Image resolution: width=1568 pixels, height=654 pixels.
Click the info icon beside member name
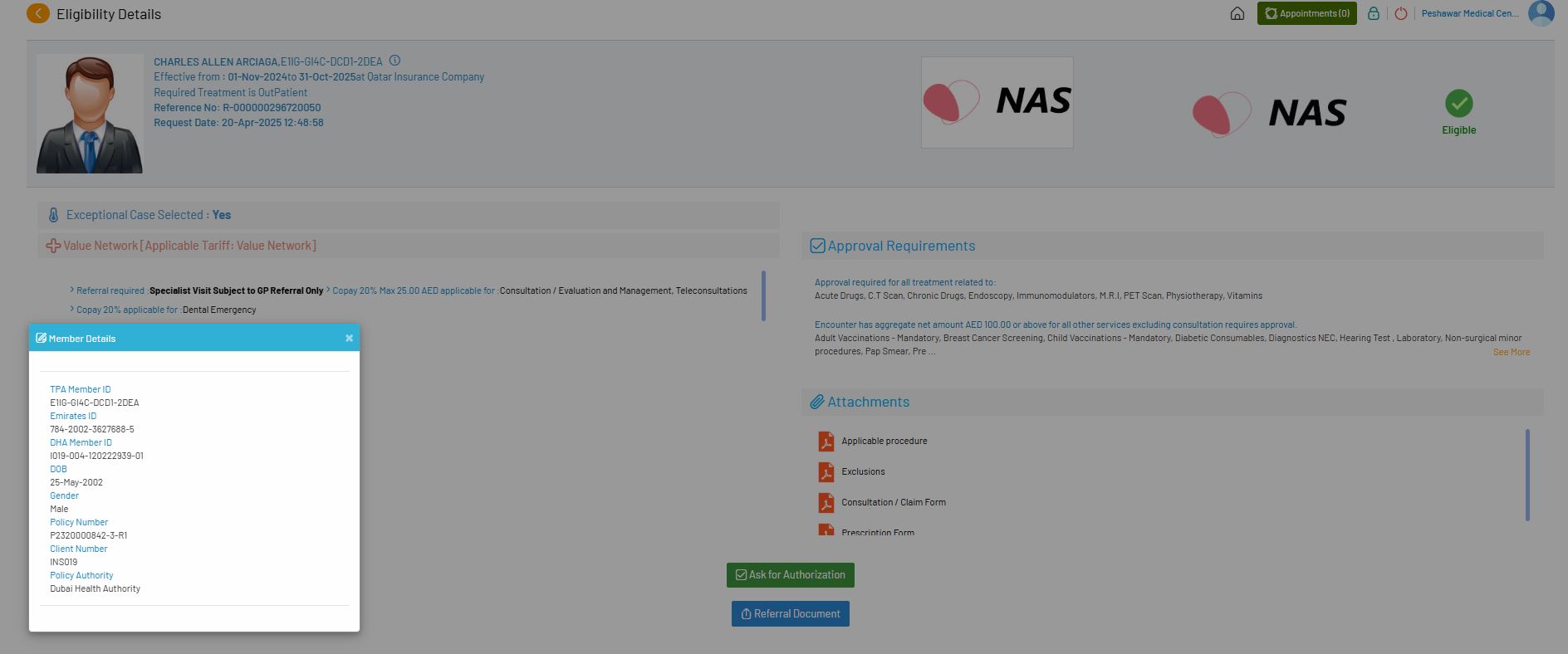click(x=395, y=61)
